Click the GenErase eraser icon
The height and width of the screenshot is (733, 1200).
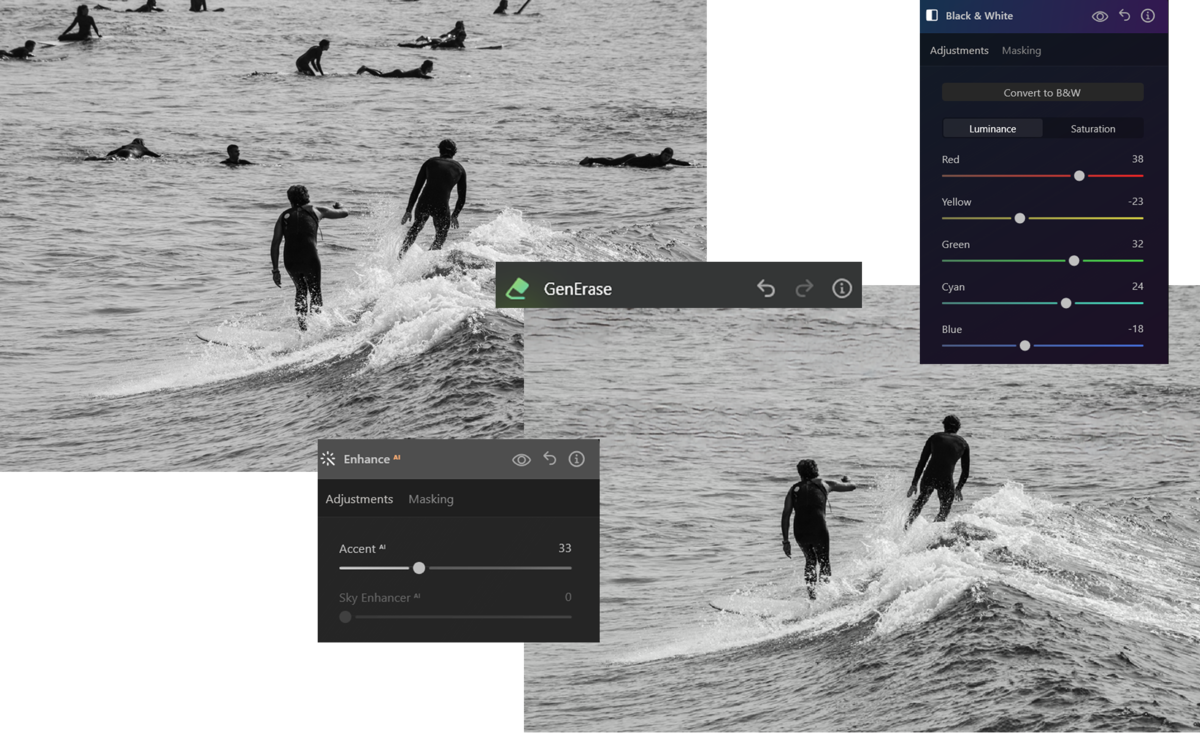pyautogui.click(x=517, y=289)
